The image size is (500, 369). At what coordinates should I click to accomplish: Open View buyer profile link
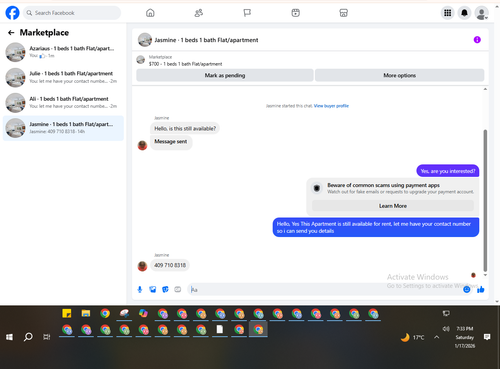331,106
